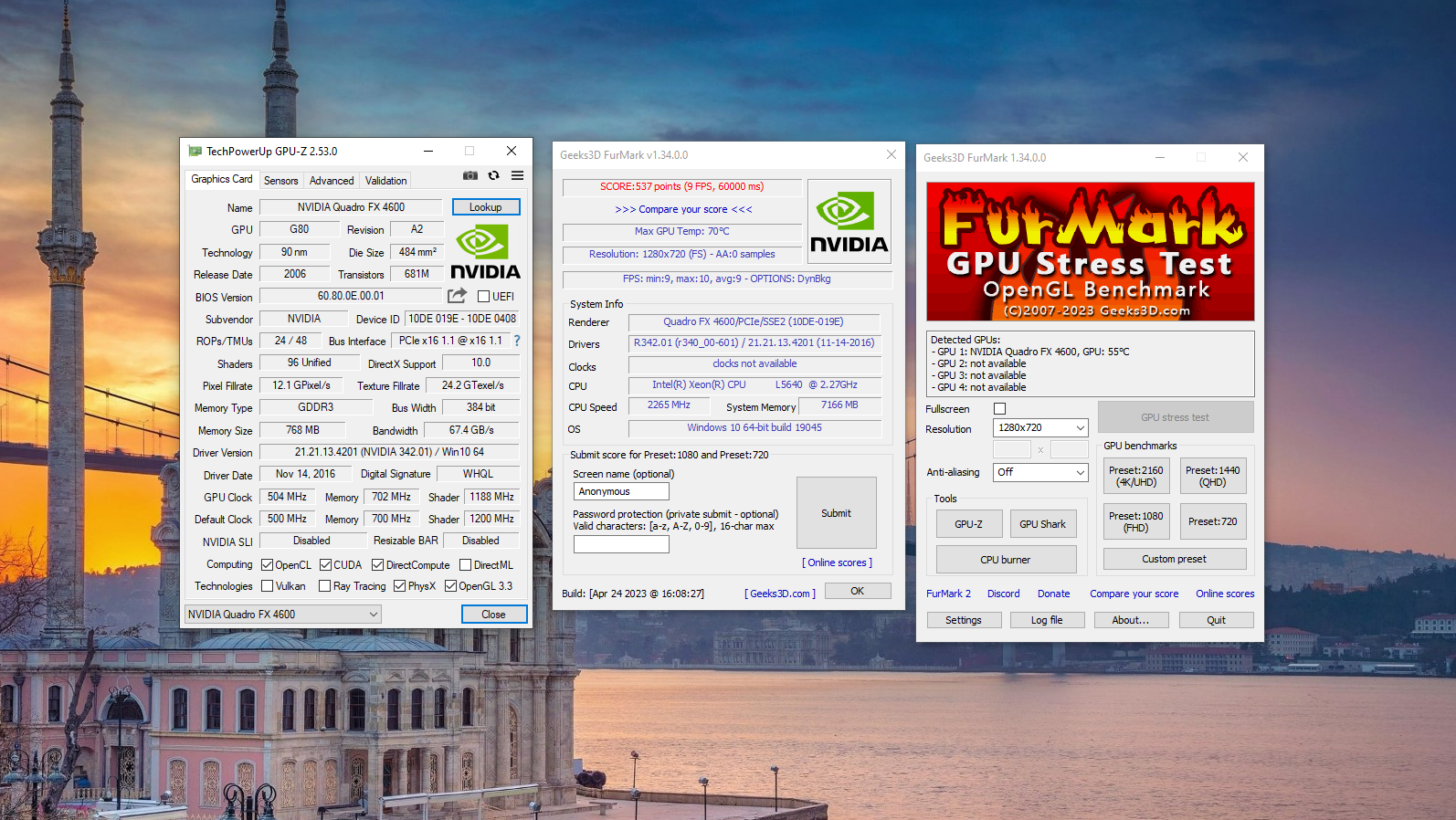Toggle the CUDA checkbox

tap(325, 565)
